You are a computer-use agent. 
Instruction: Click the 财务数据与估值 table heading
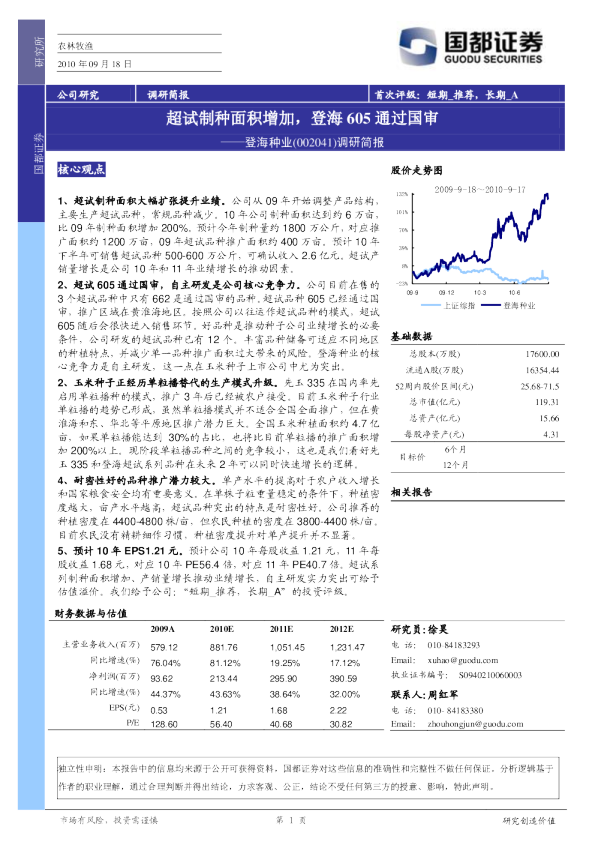[x=91, y=614]
